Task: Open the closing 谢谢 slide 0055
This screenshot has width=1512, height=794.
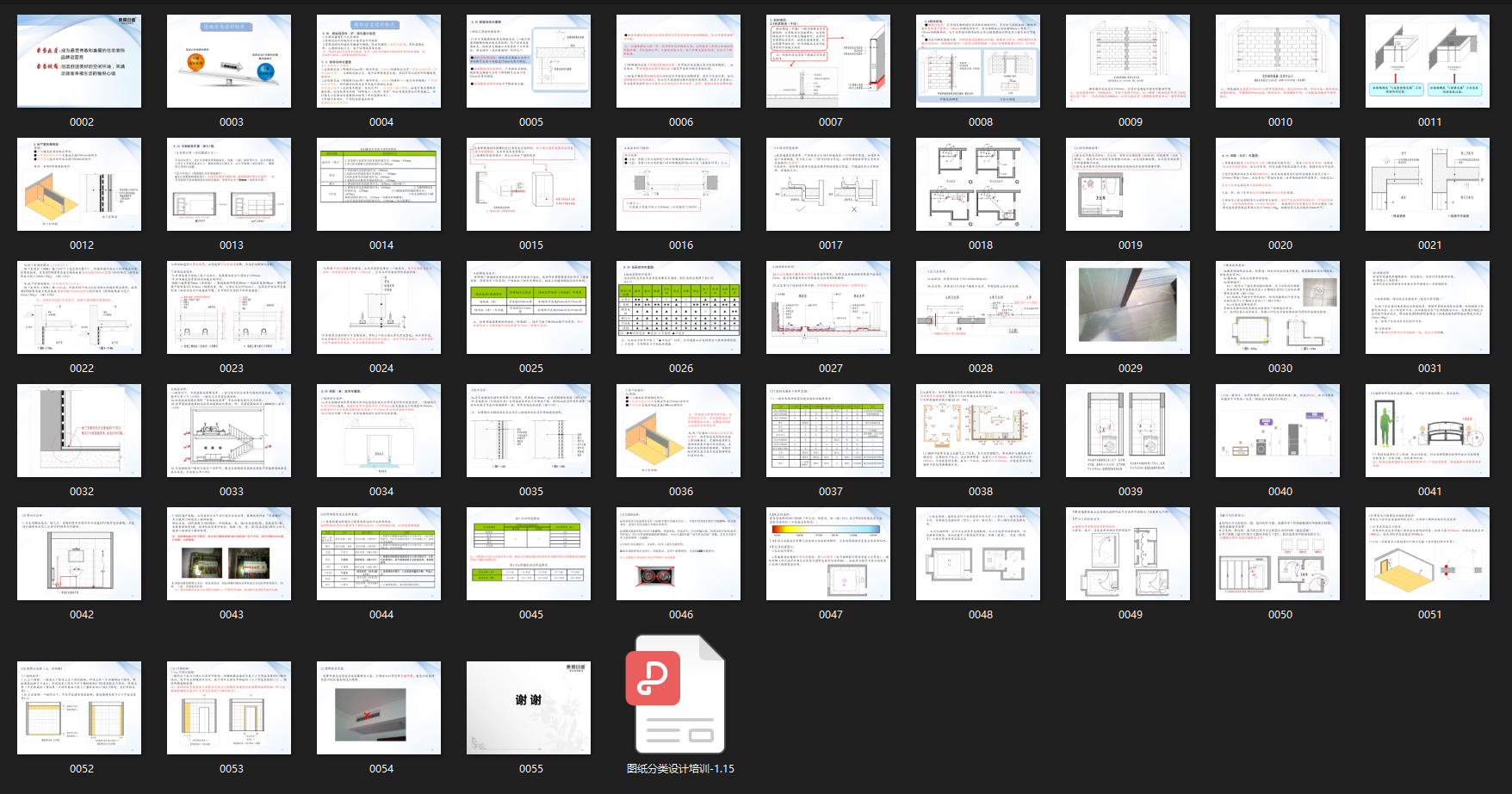Action: point(529,708)
